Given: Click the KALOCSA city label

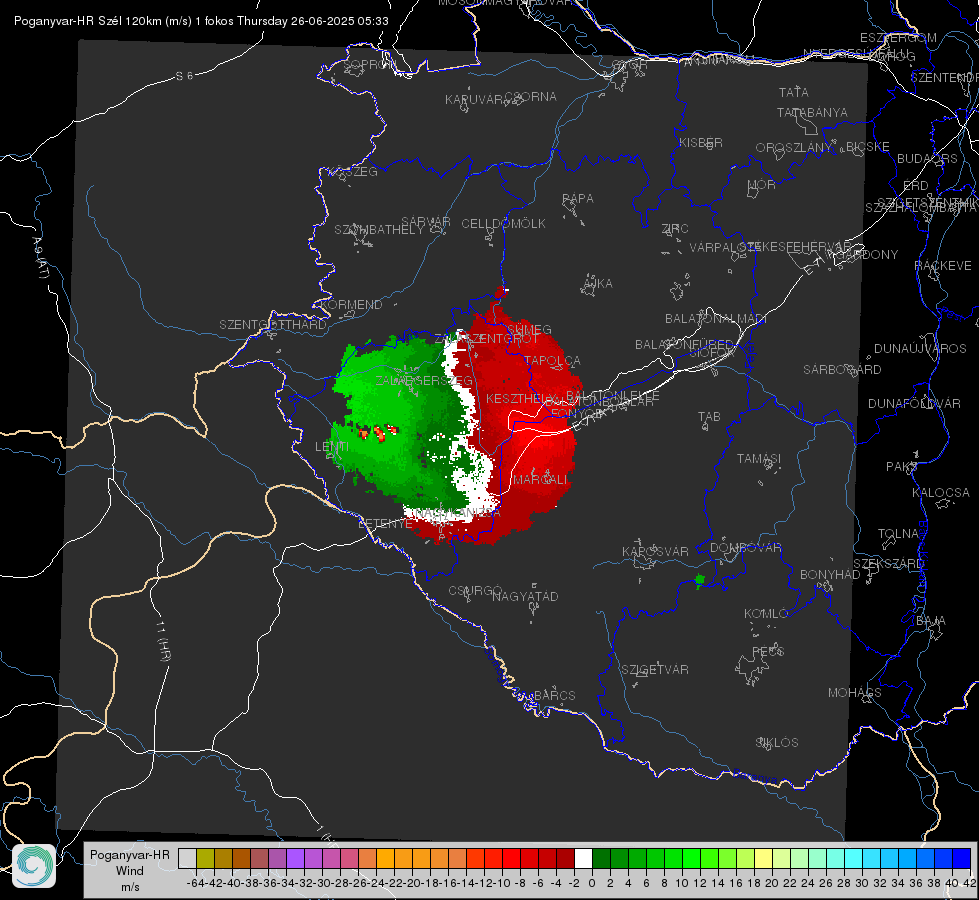Looking at the screenshot, I should tap(941, 492).
